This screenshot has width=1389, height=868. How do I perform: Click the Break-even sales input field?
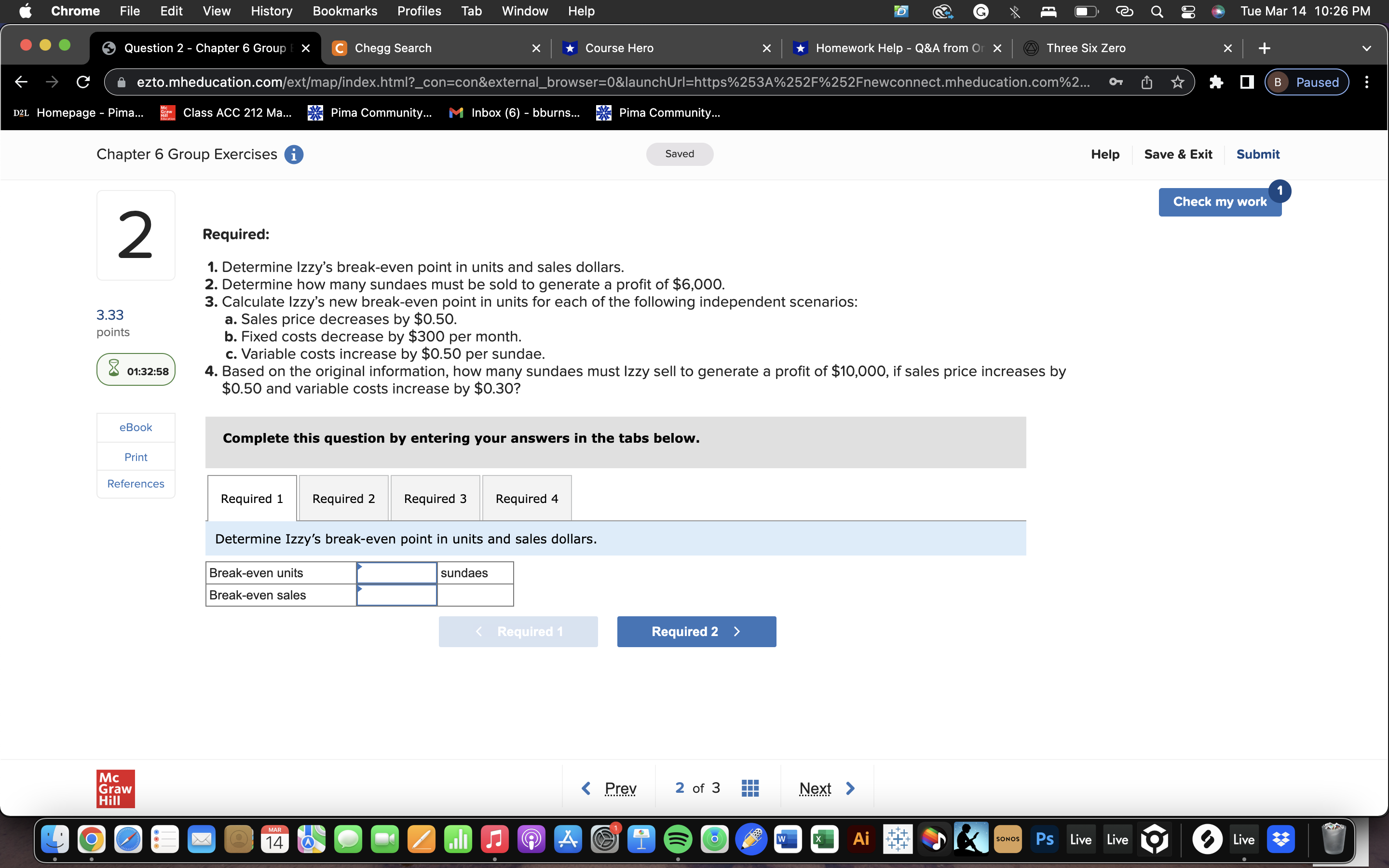(x=396, y=596)
